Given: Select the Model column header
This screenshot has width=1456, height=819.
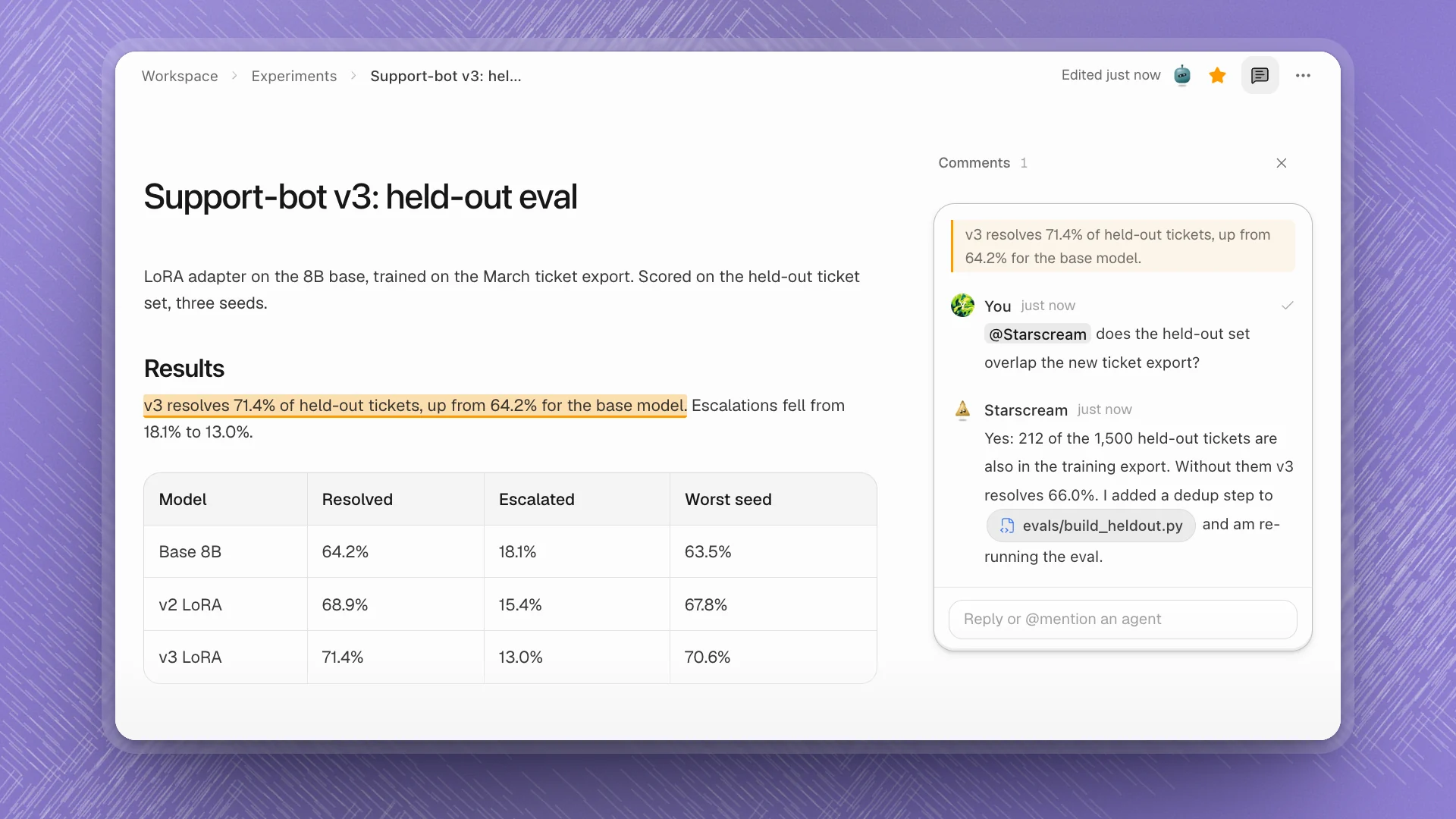Looking at the screenshot, I should 225,499.
